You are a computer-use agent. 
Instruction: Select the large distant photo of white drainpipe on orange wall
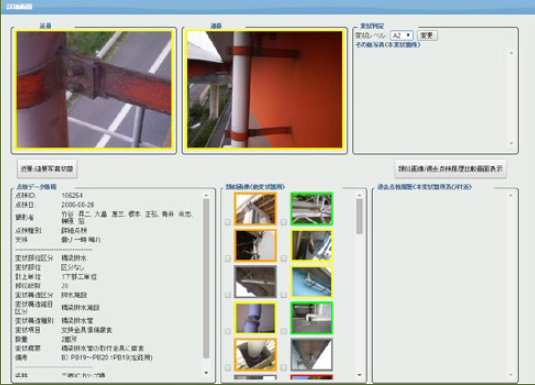click(x=265, y=89)
